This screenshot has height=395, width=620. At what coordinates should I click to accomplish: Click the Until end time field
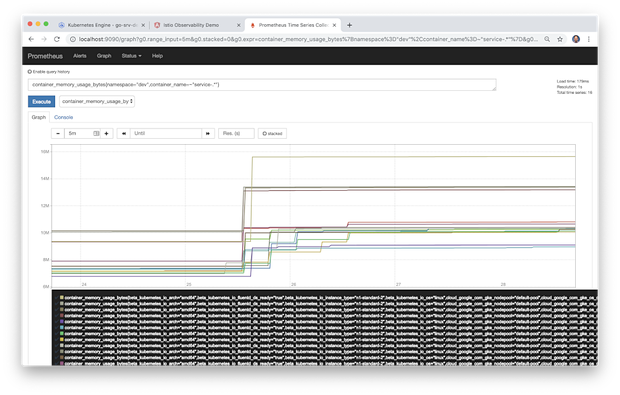(x=166, y=134)
